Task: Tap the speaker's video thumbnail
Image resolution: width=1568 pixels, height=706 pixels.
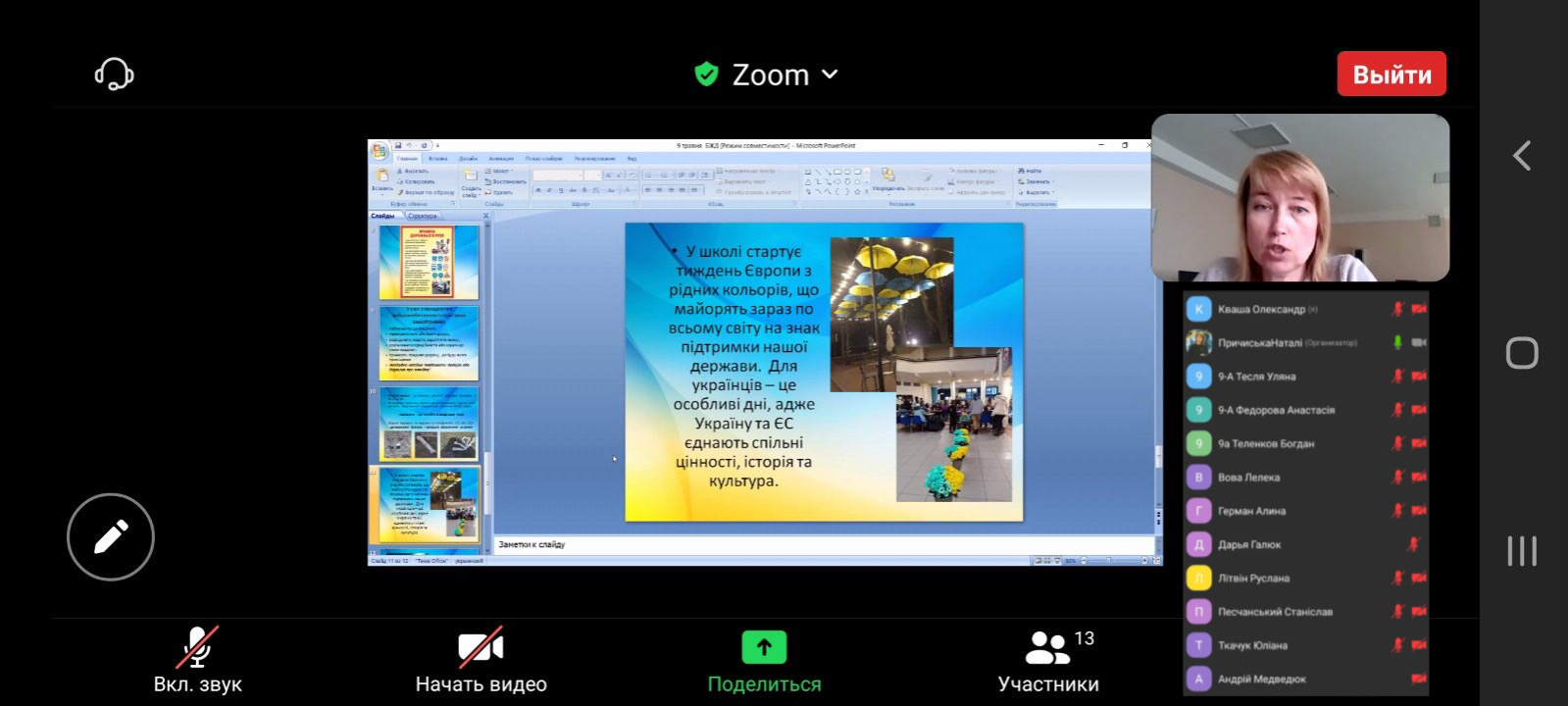Action: coord(1300,198)
